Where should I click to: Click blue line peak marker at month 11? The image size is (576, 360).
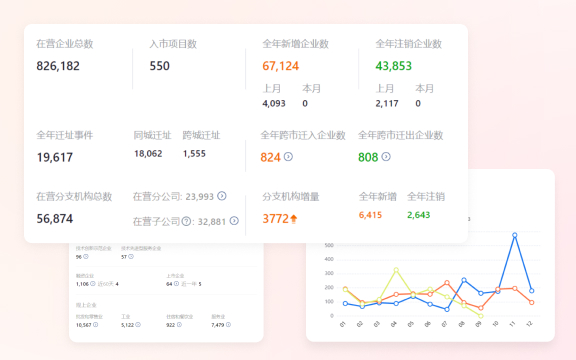point(515,235)
